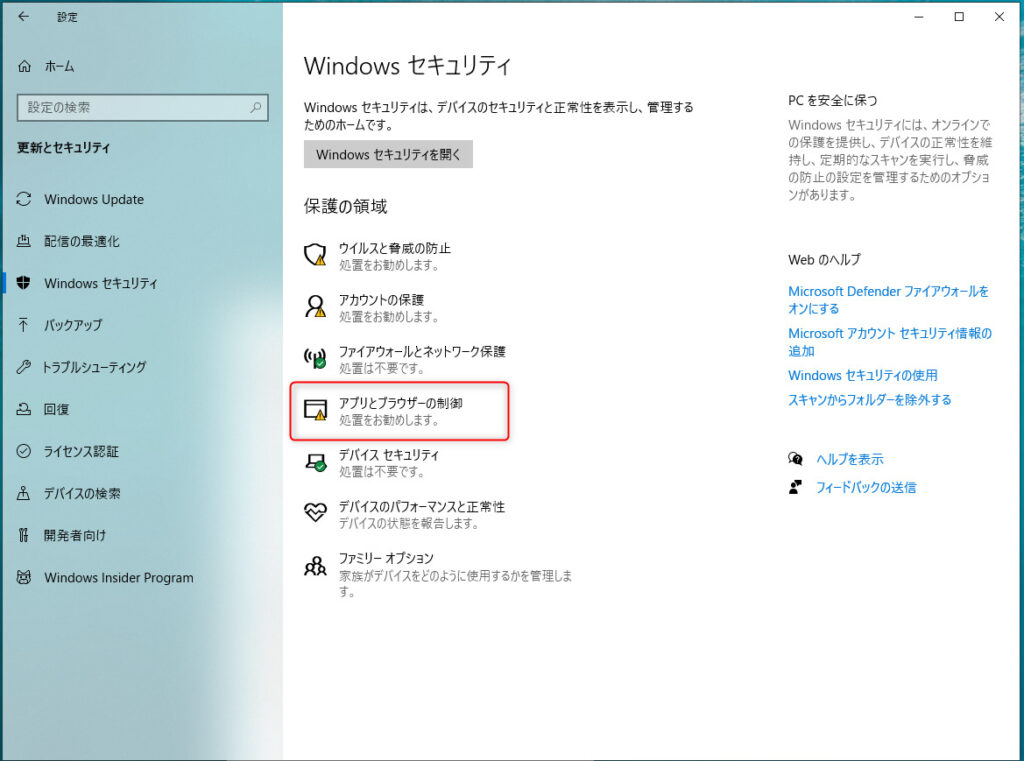Click the magnifier icon in the settings search box
1024x761 pixels.
click(x=256, y=107)
